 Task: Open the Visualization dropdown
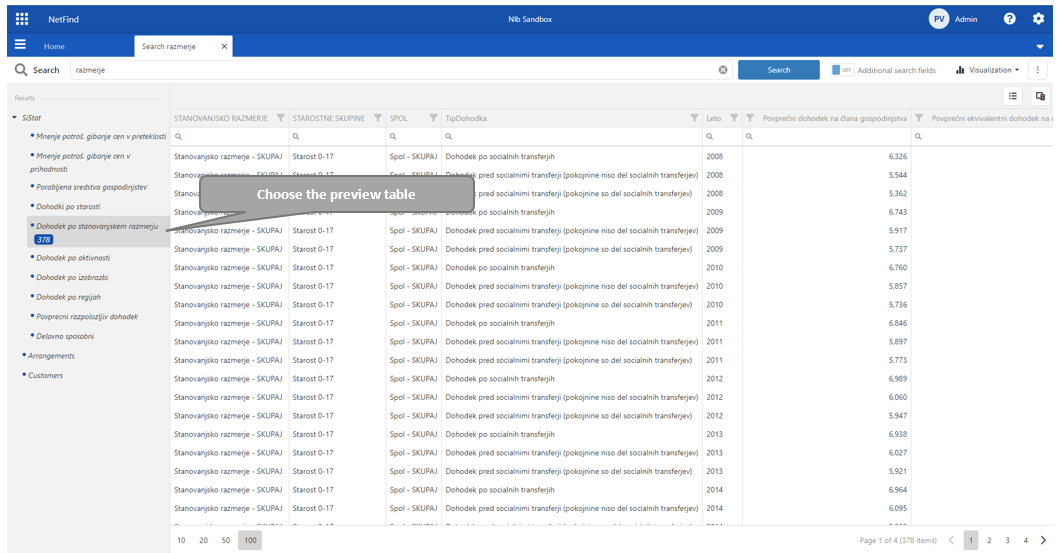tap(988, 70)
